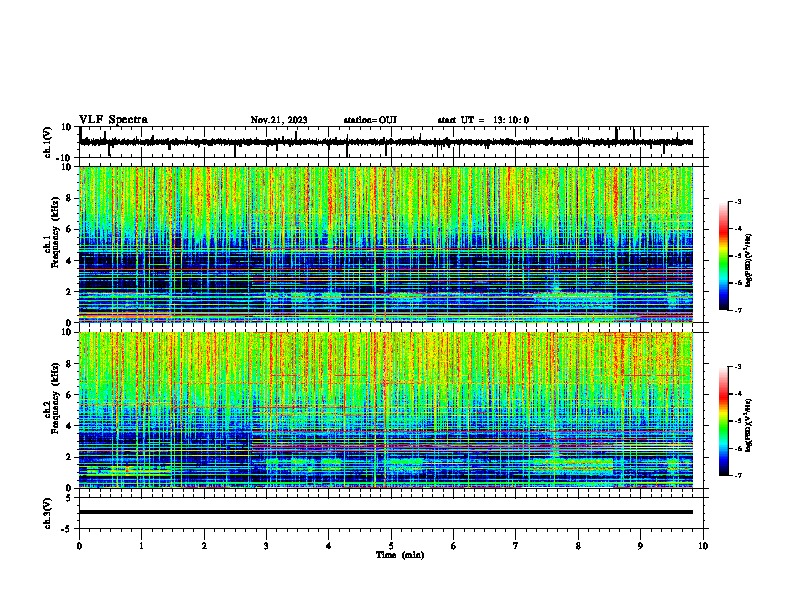Image resolution: width=792 pixels, height=612 pixels.
Task: Select the date label "Nov.21, 2023"
Action: 279,120
